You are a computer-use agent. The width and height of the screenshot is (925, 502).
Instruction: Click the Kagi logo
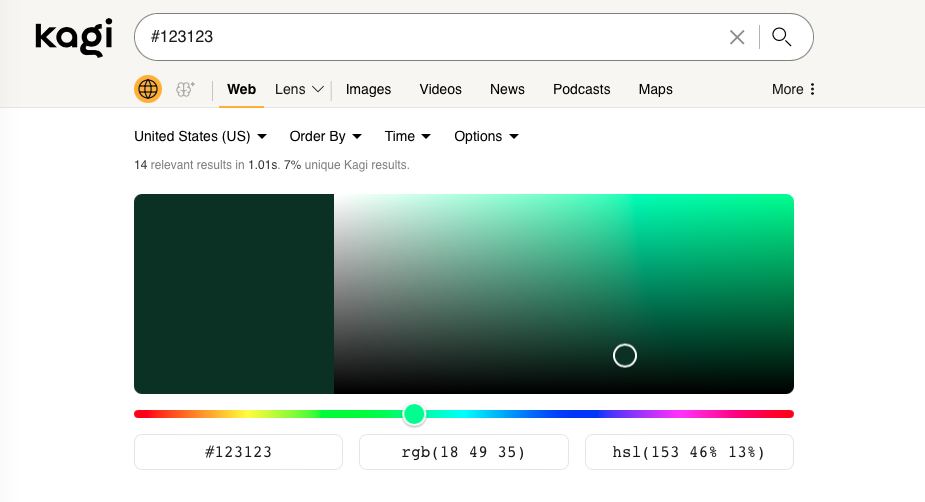coord(73,38)
